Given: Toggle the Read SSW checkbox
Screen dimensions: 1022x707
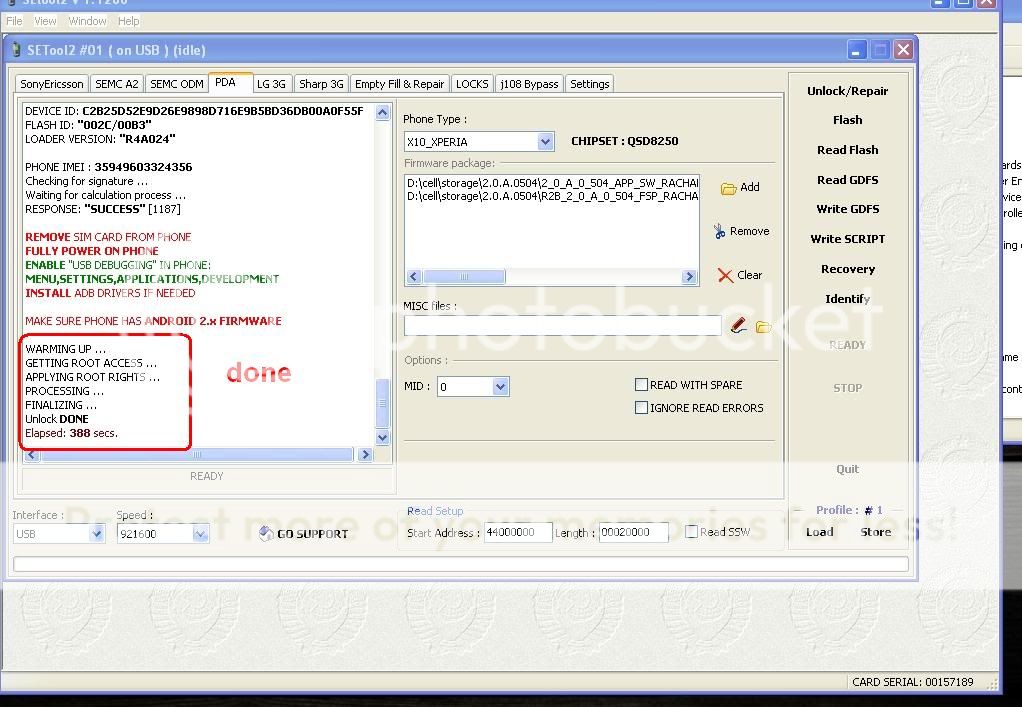Looking at the screenshot, I should click(691, 532).
